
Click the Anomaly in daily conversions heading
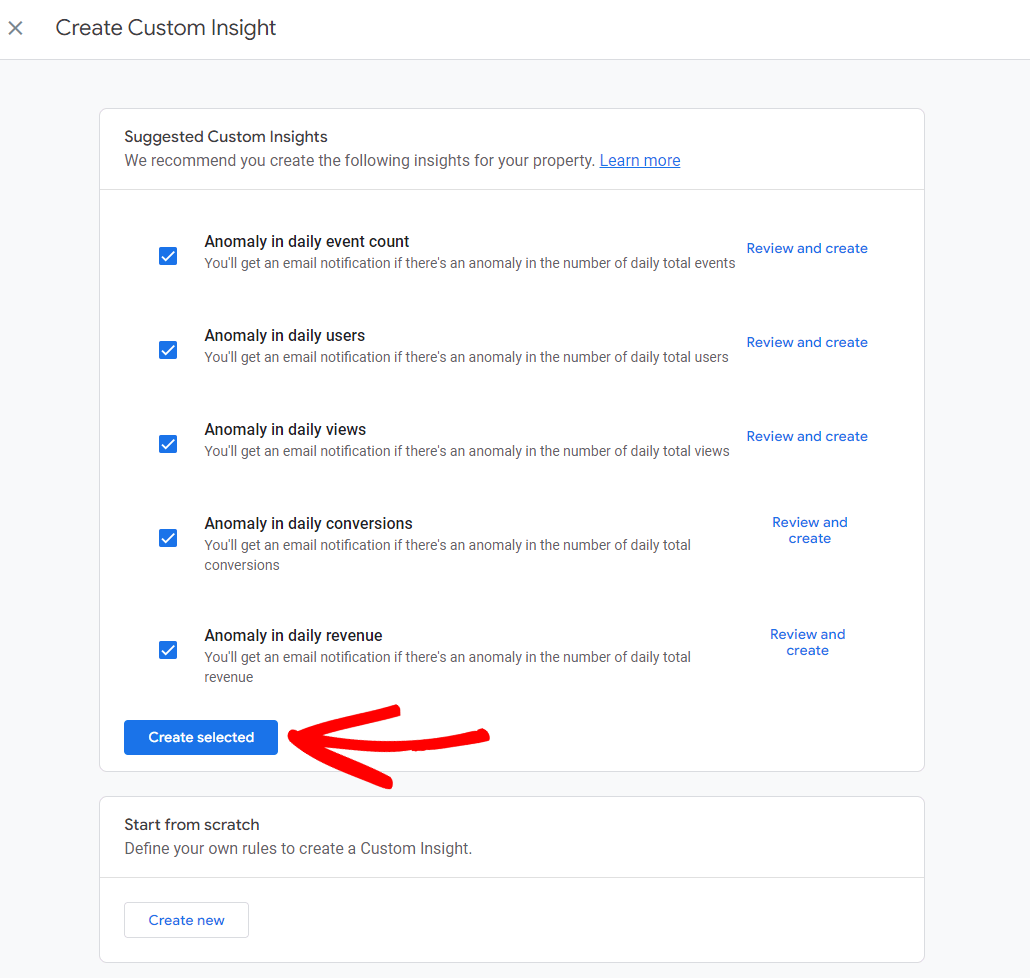coord(308,523)
